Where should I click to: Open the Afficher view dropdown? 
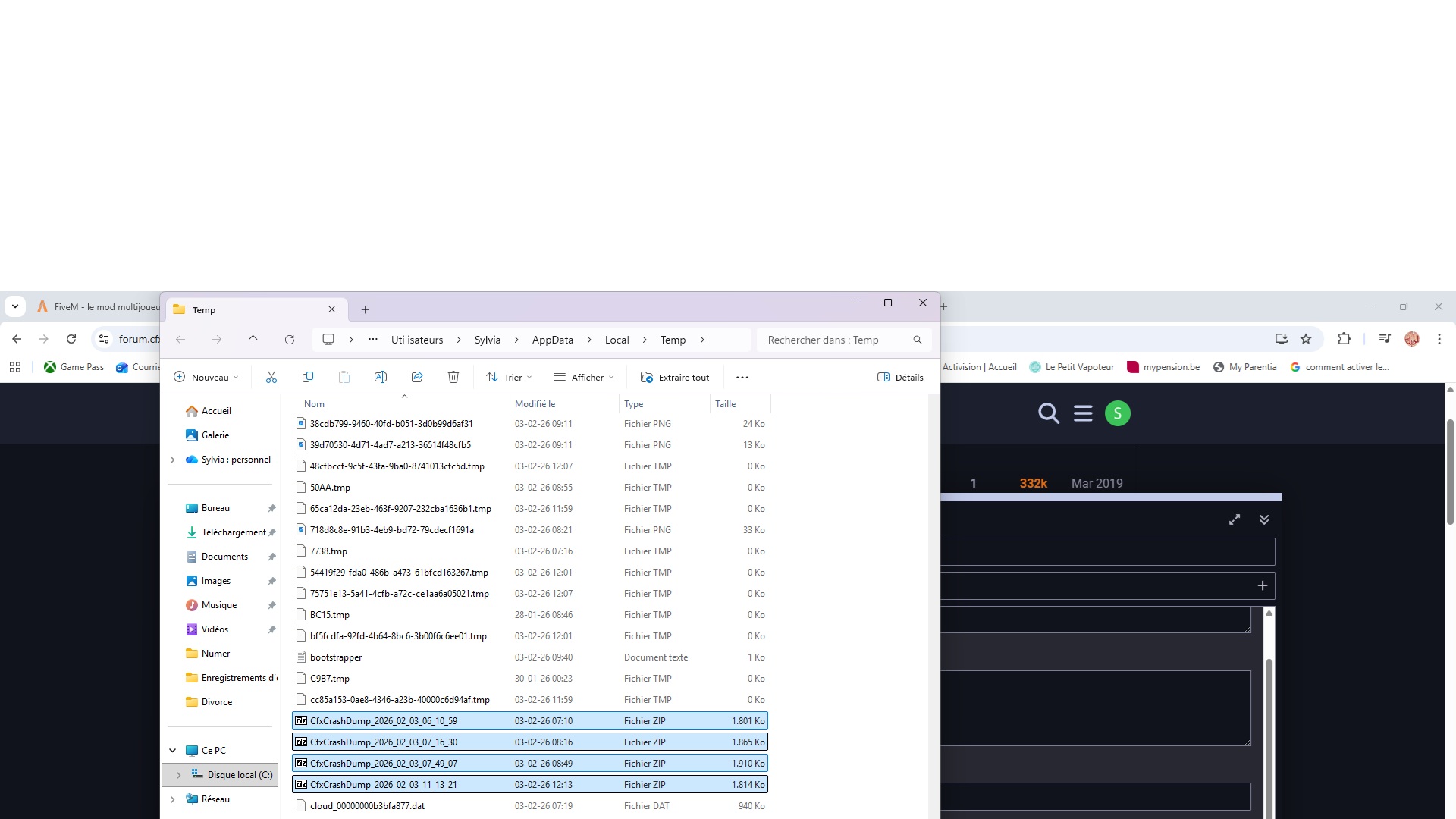583,377
